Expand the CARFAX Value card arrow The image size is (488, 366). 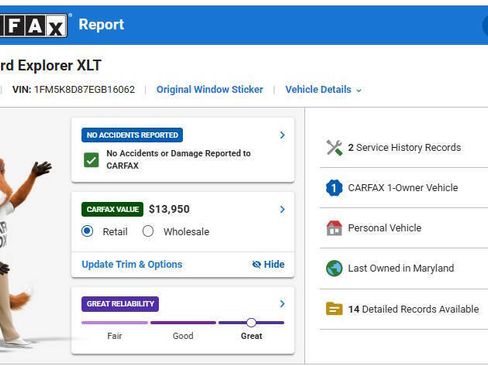pyautogui.click(x=282, y=209)
